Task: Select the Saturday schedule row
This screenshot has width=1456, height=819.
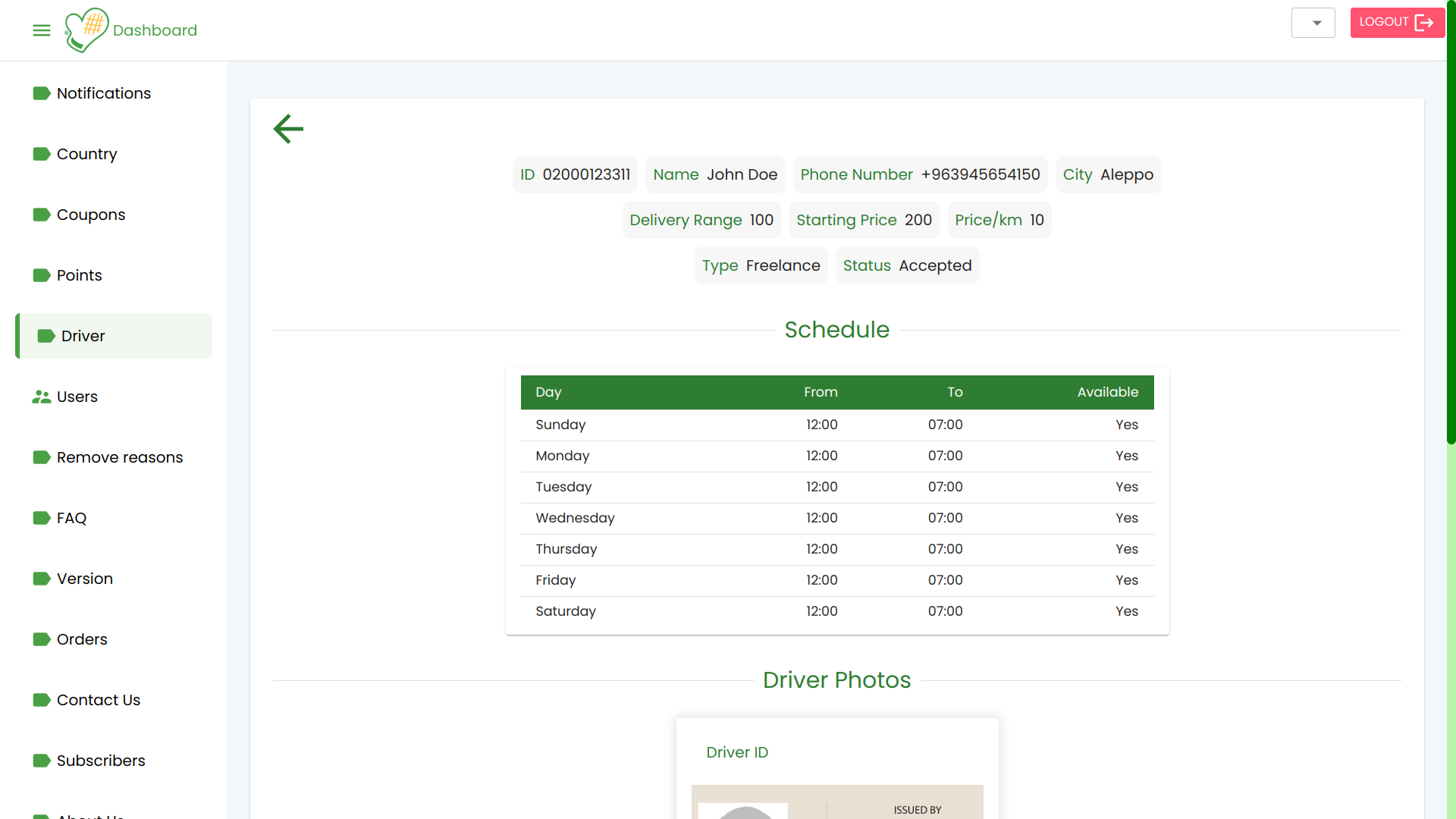Action: tap(837, 611)
